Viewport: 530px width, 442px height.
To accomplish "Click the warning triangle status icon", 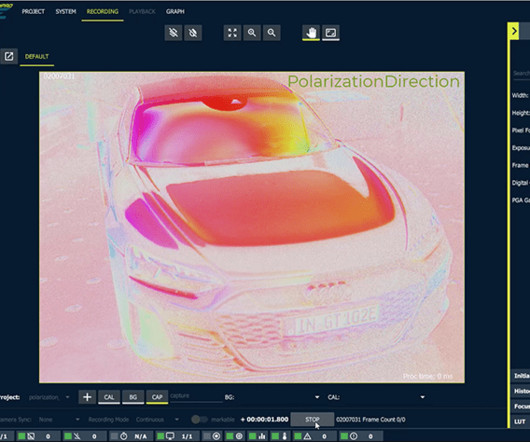I will pos(307,436).
